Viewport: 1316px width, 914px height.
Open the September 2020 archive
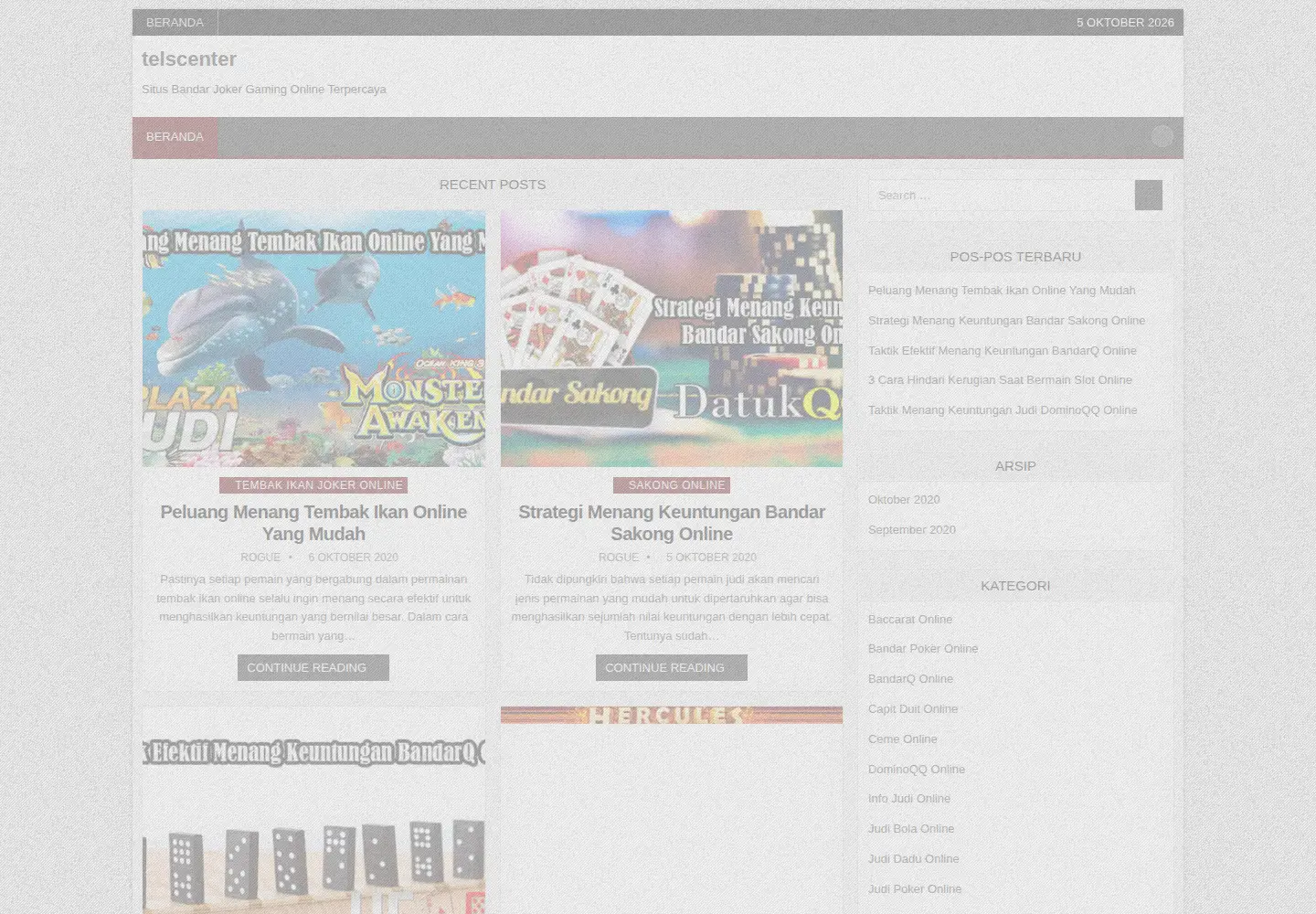coord(912,529)
